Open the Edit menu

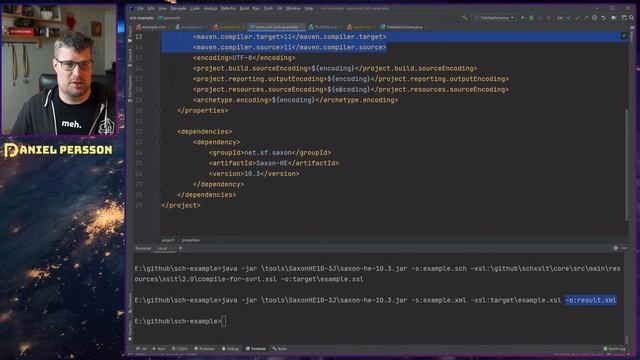tap(151, 8)
